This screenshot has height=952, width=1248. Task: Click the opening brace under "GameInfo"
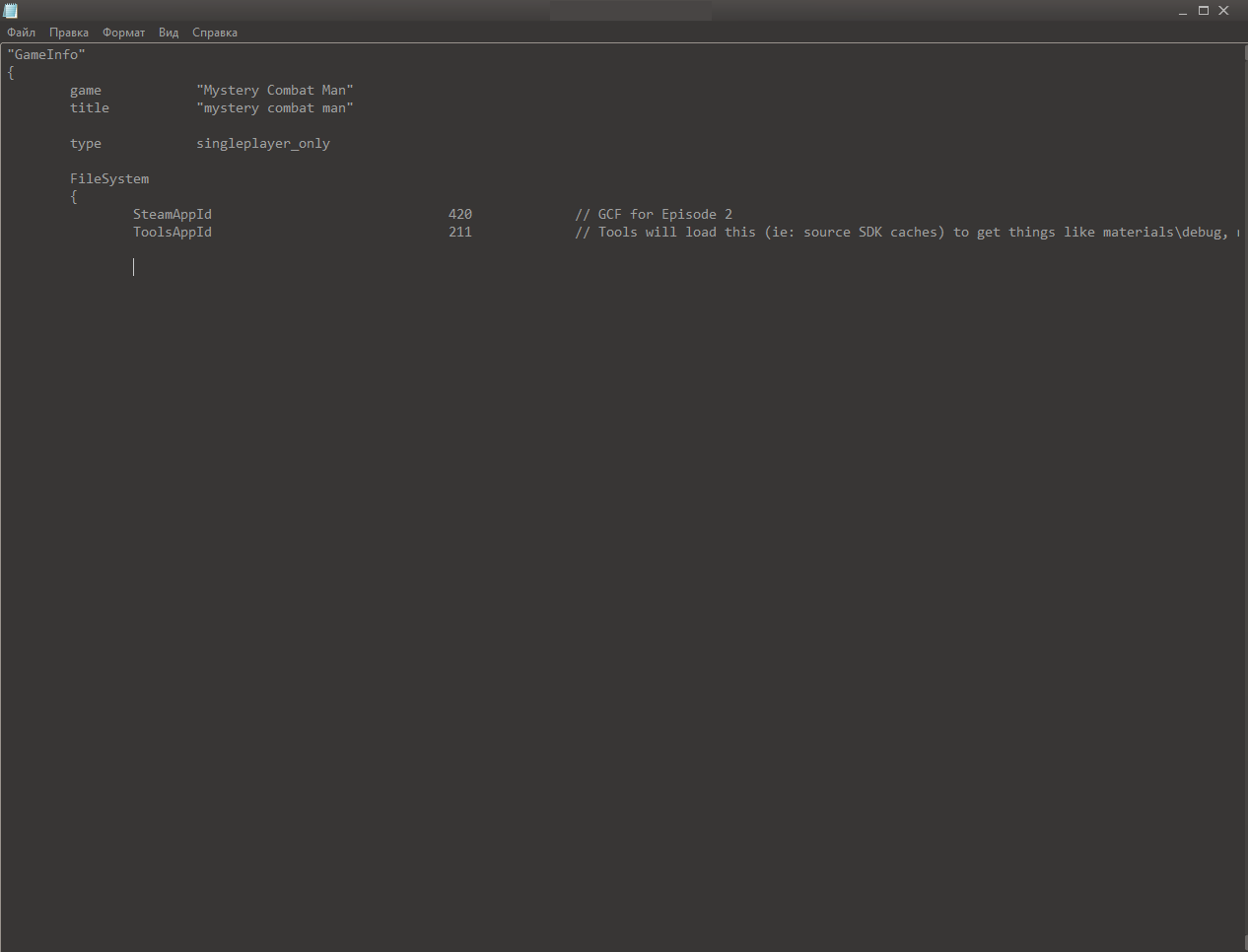coord(11,72)
